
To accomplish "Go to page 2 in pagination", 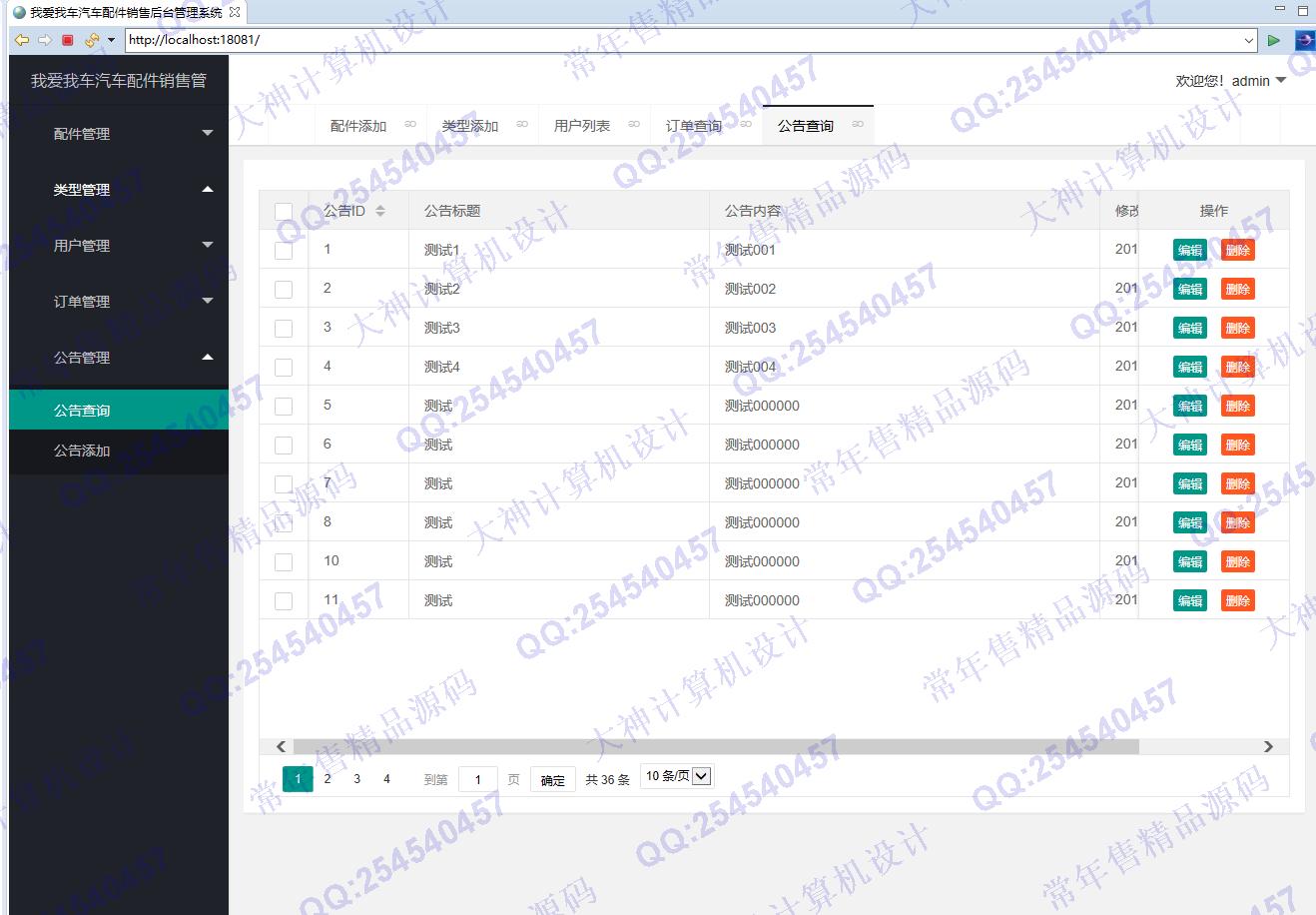I will pos(328,779).
